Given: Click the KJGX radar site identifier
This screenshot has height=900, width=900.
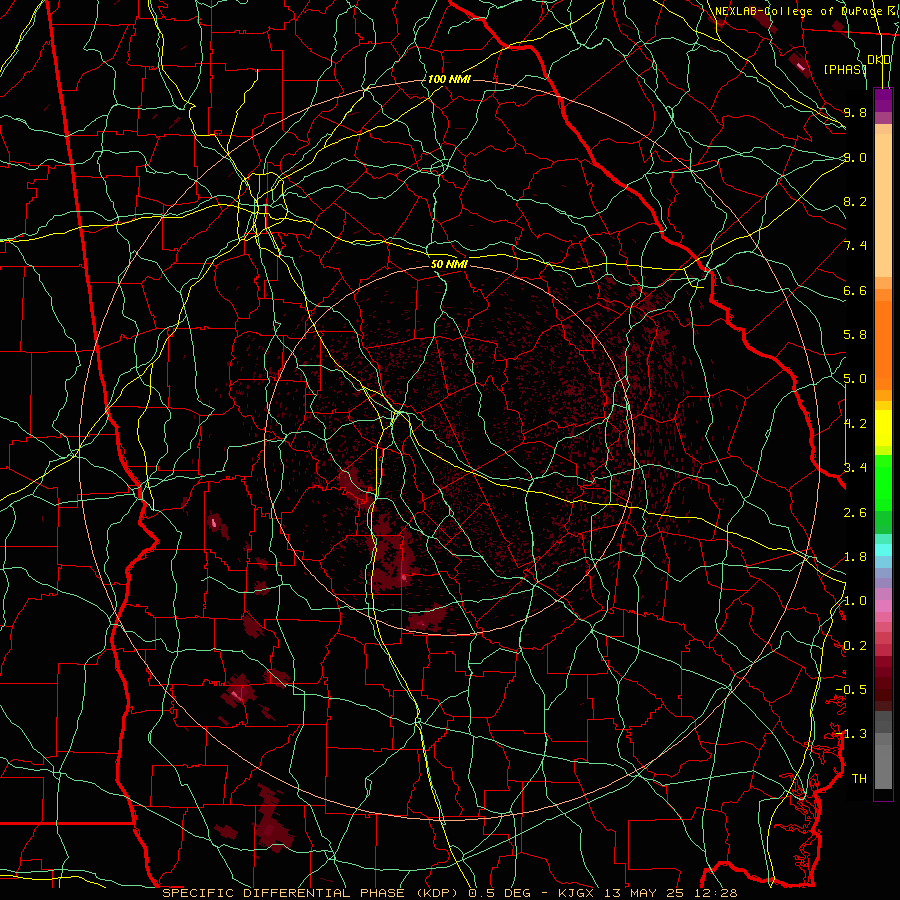Looking at the screenshot, I should [575, 893].
